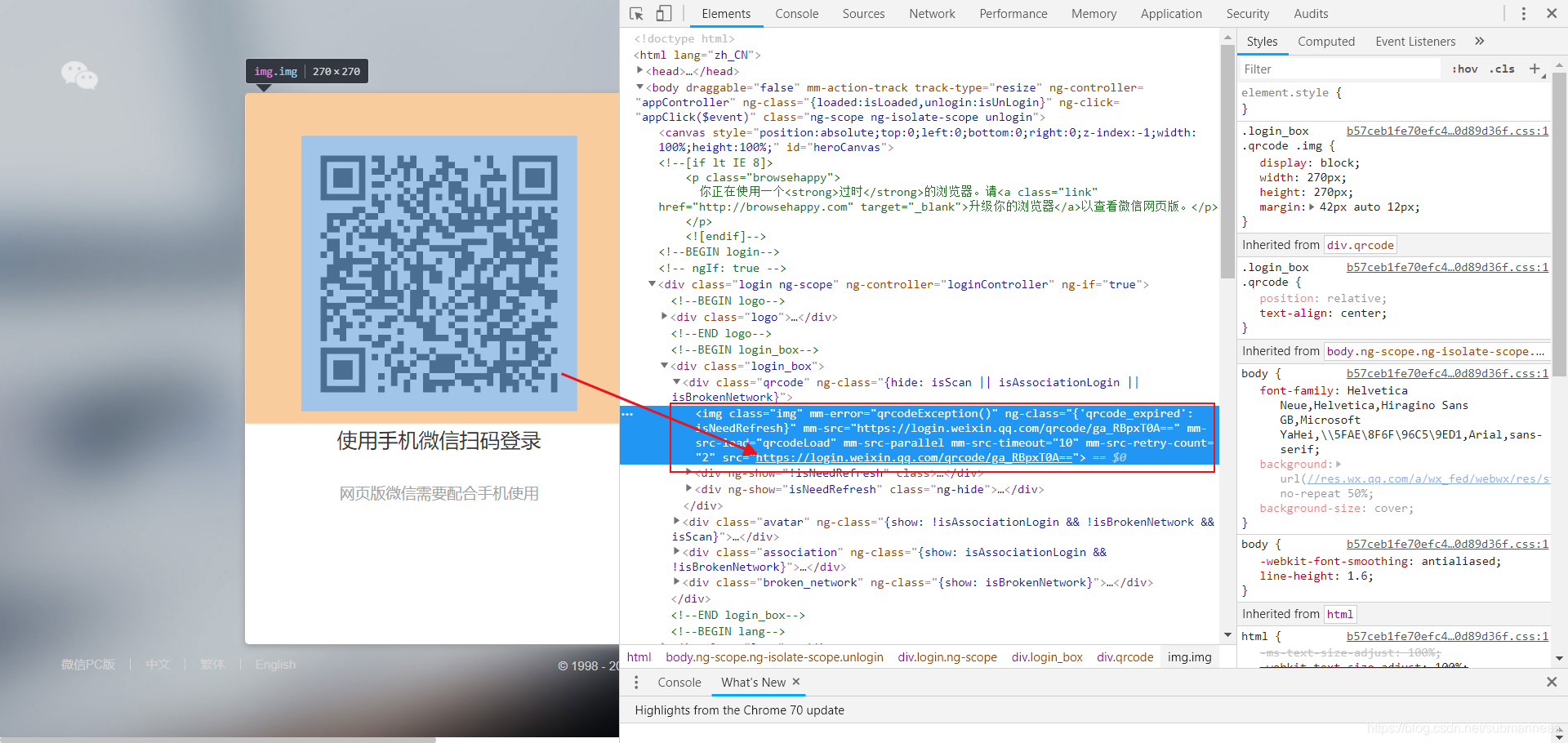Viewport: 1568px width, 743px height.
Task: Expand the div class logo node
Action: point(664,317)
